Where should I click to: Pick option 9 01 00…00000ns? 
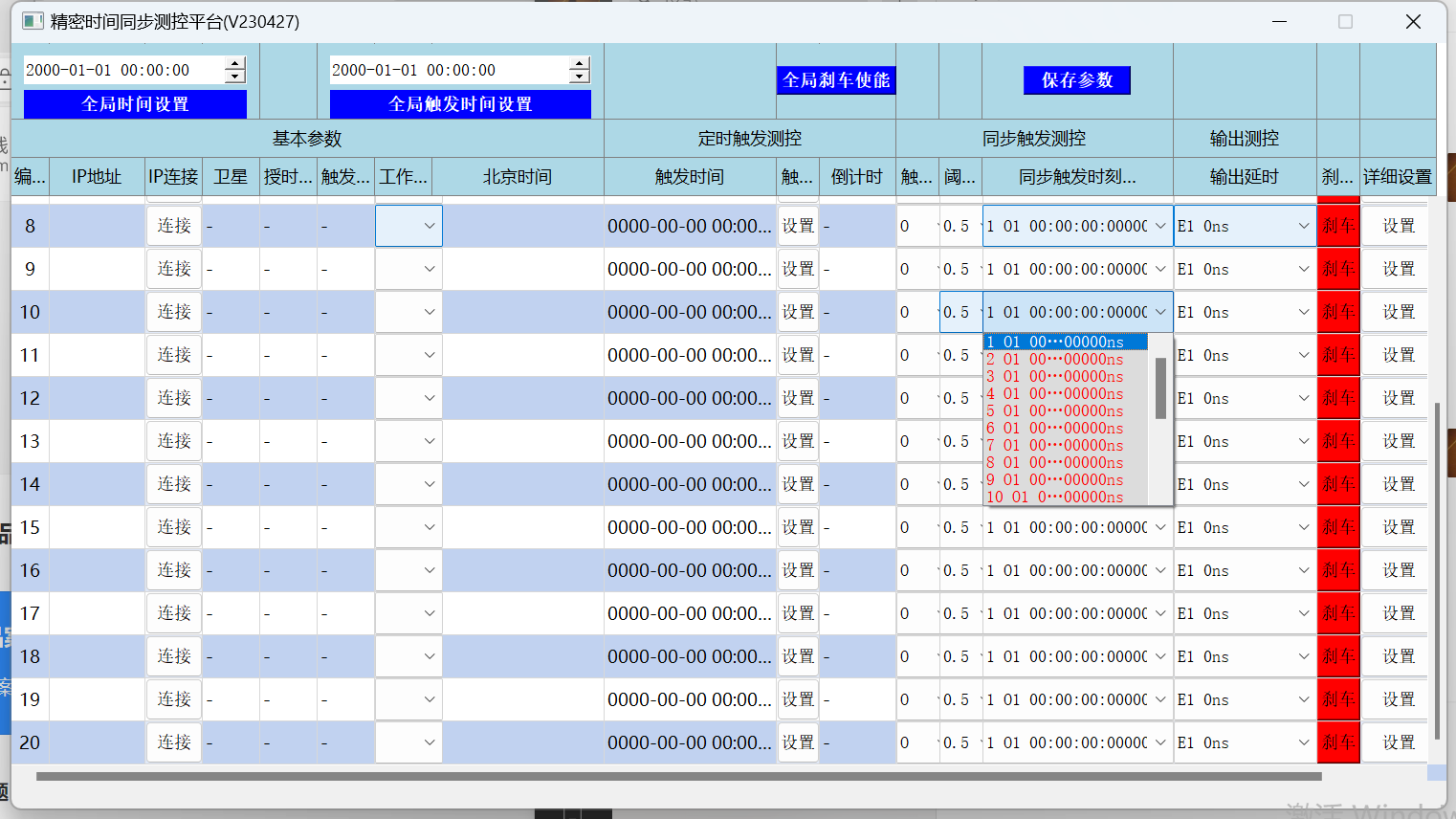1066,479
